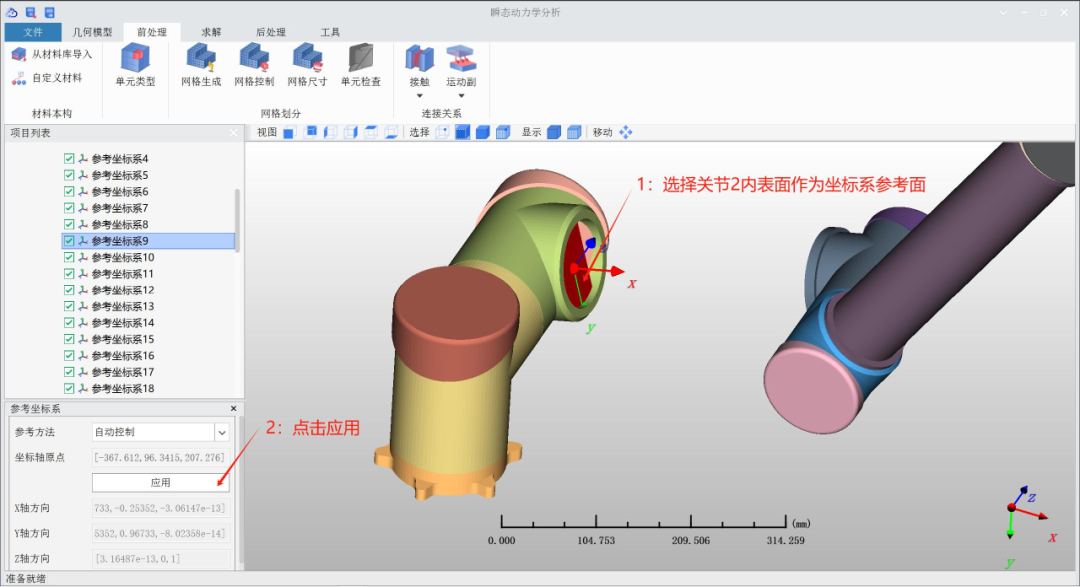
Task: Uncheck 参考坐标系5 checkbox
Action: (x=69, y=175)
